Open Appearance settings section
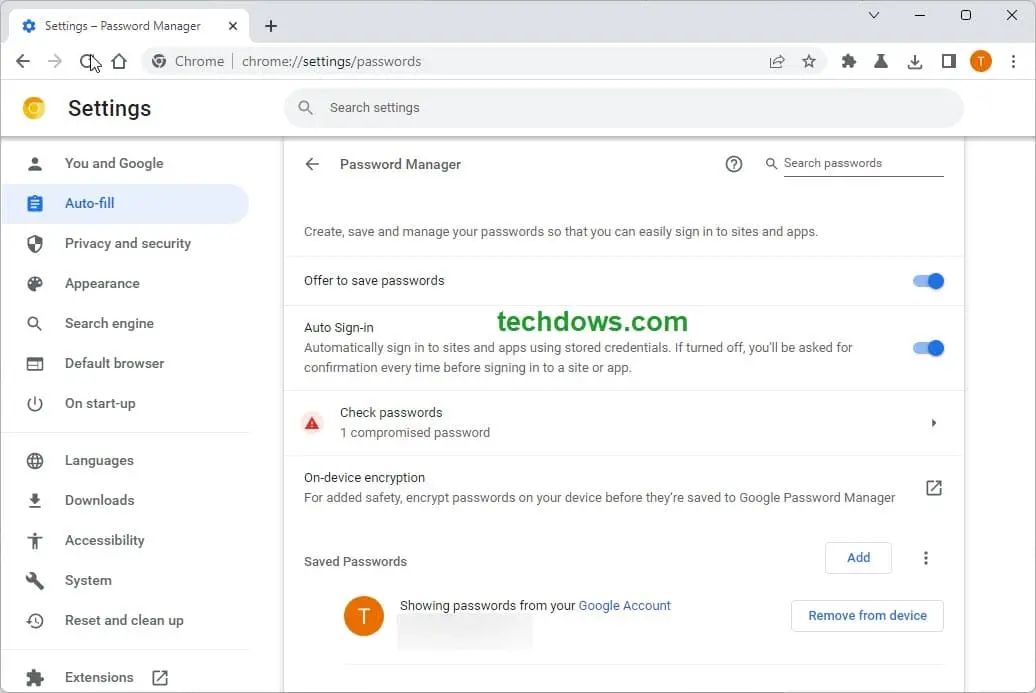 102,283
